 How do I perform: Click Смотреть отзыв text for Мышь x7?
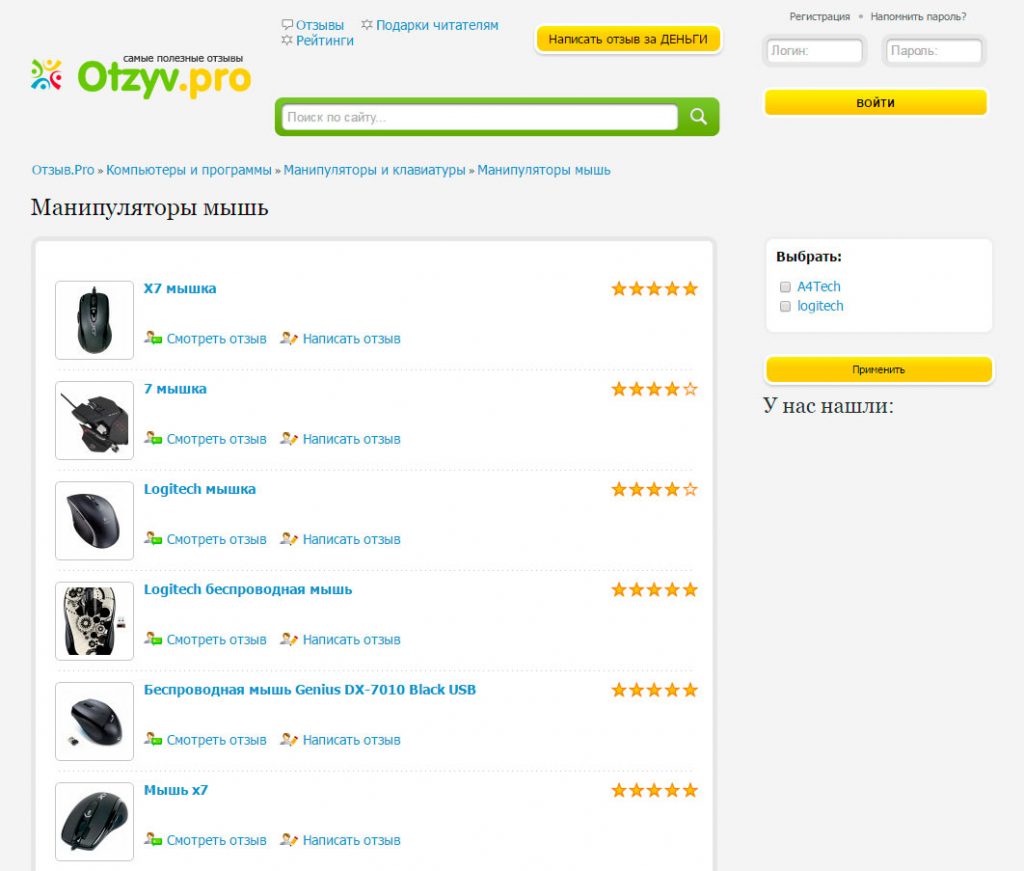(x=216, y=840)
